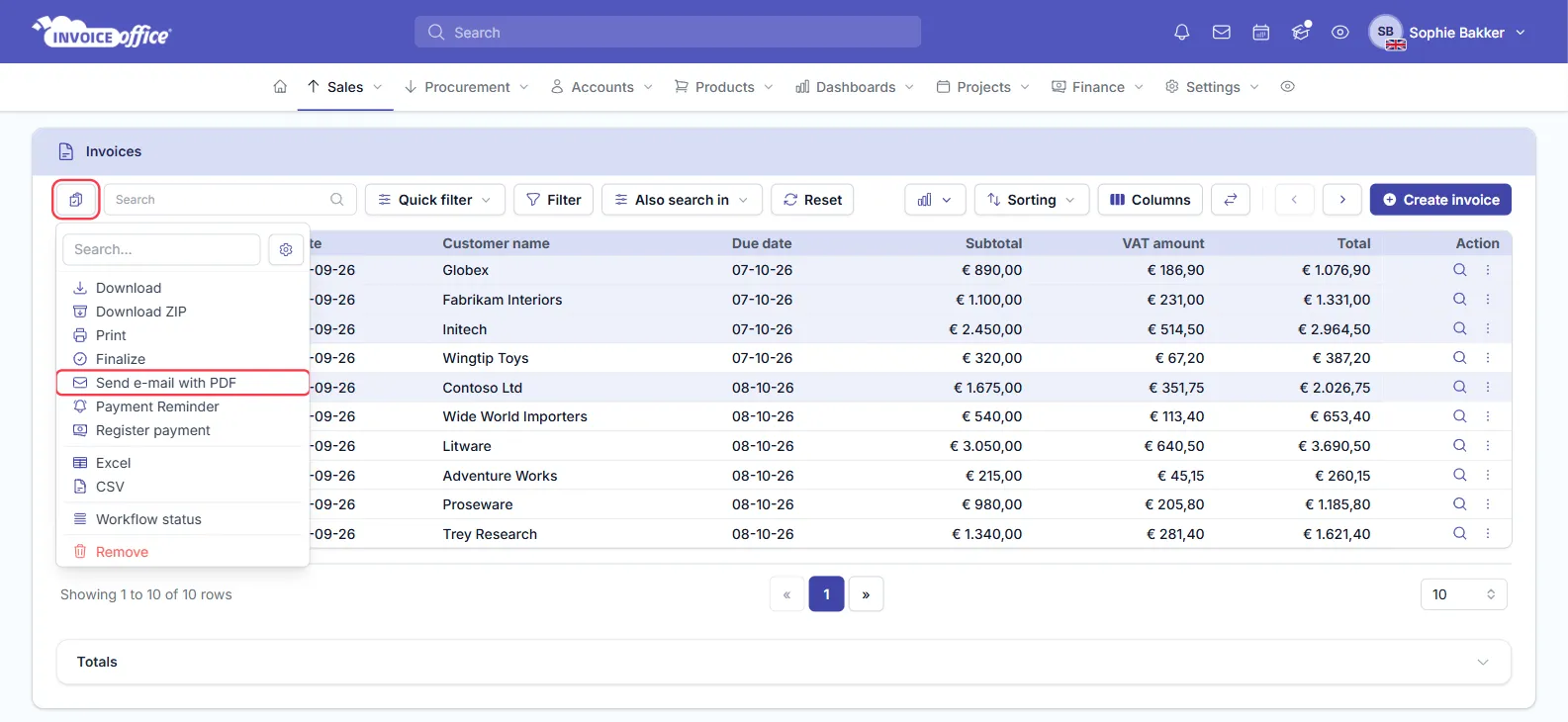The width and height of the screenshot is (1568, 722).
Task: Go to previous page arrow button
Action: click(1294, 200)
